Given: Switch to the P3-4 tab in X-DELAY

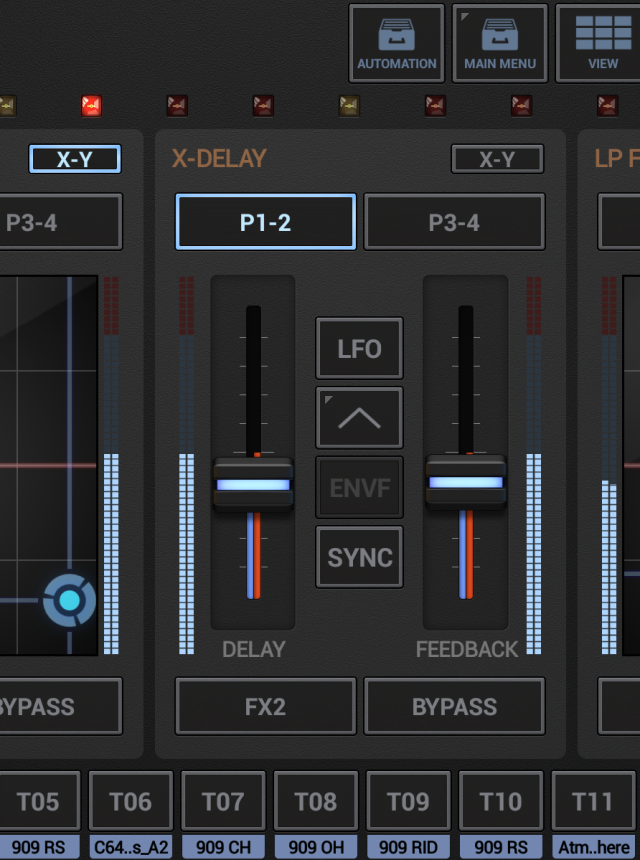Looking at the screenshot, I should pyautogui.click(x=454, y=222).
